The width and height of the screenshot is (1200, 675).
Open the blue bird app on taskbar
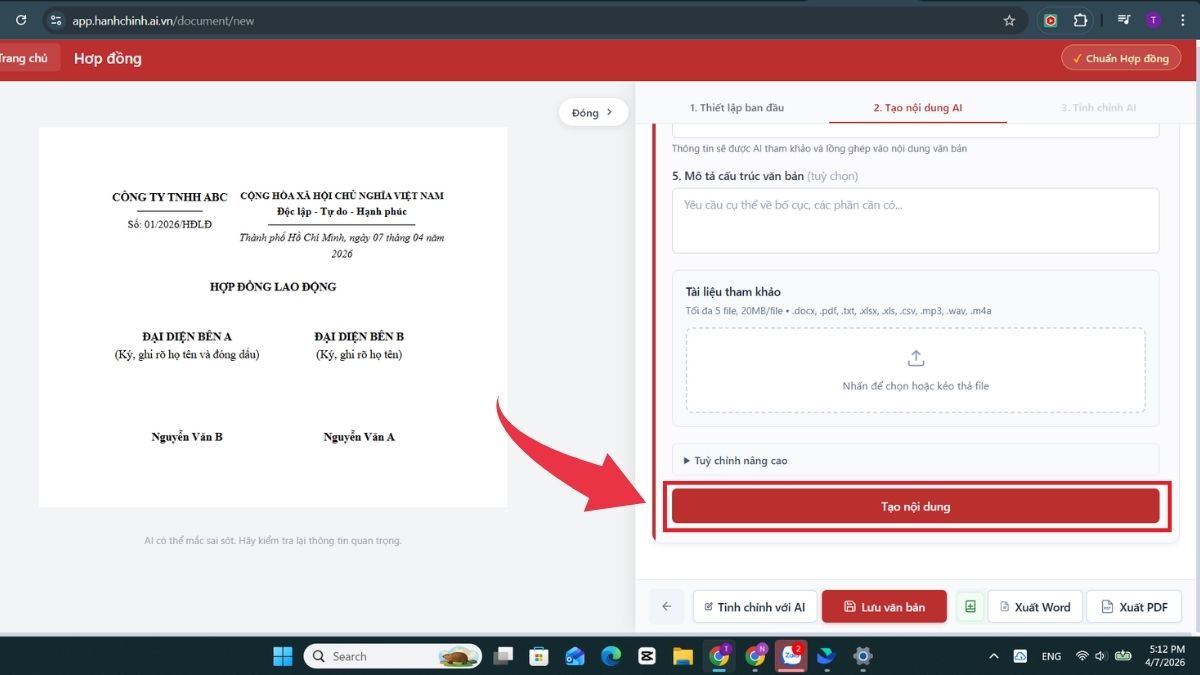pos(827,656)
